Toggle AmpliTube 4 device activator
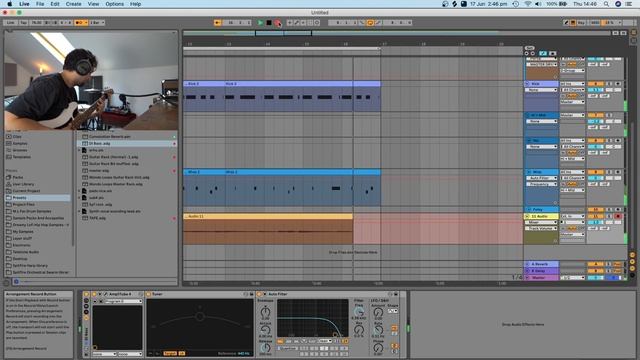This screenshot has width=640, height=360. 94,294
